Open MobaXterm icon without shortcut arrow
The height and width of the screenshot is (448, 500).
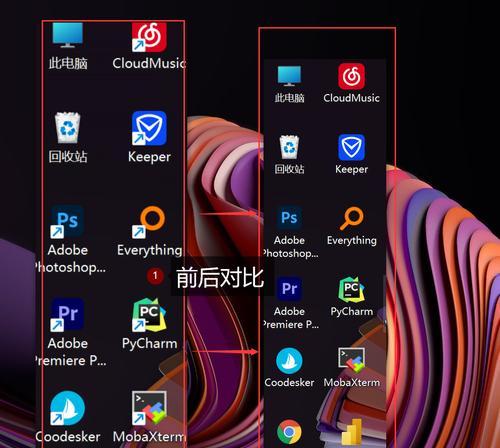[x=351, y=360]
